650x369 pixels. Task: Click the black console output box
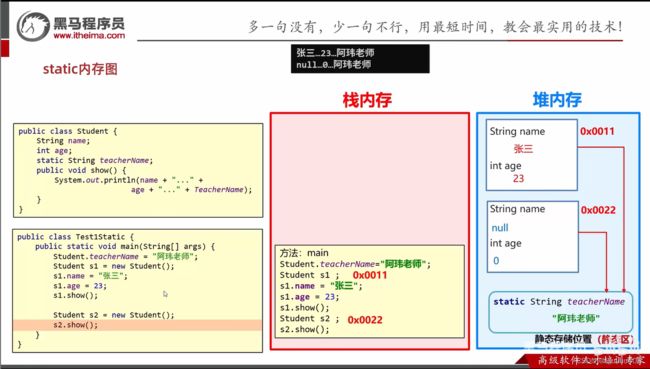[x=360, y=59]
